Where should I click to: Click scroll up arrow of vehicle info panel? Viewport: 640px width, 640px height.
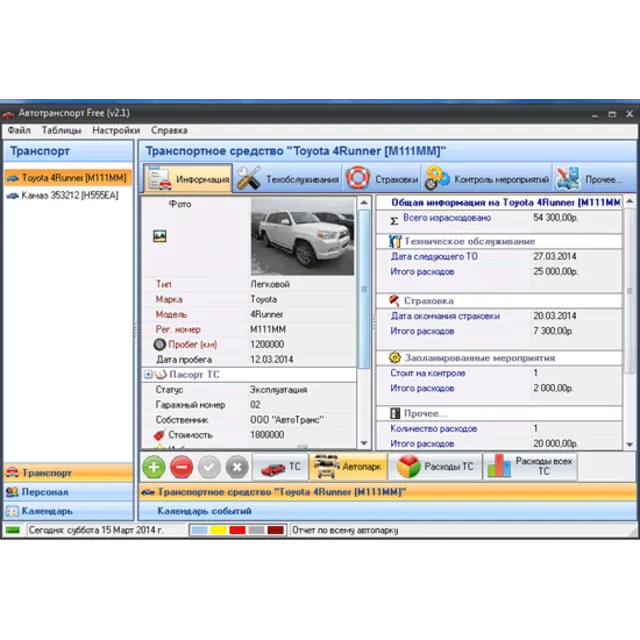[x=364, y=202]
